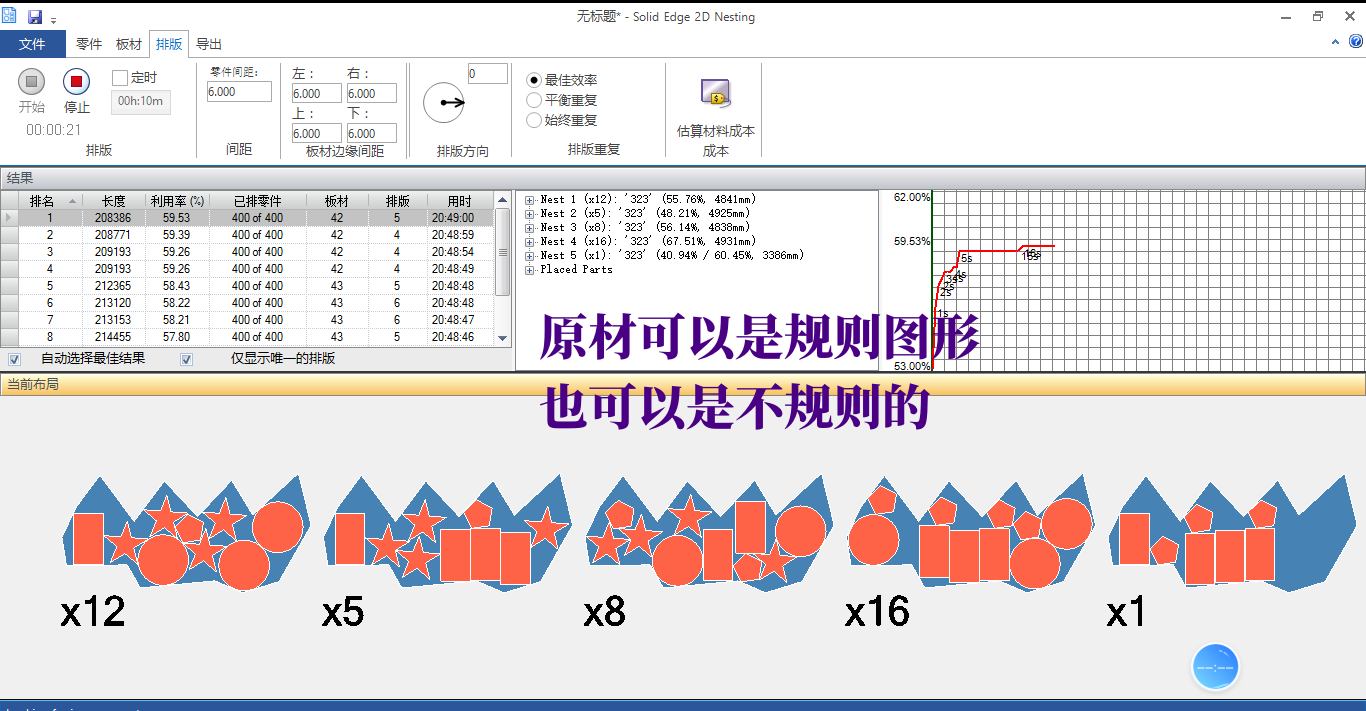The width and height of the screenshot is (1366, 711).
Task: Choose 始终重复 radio option
Action: 534,120
